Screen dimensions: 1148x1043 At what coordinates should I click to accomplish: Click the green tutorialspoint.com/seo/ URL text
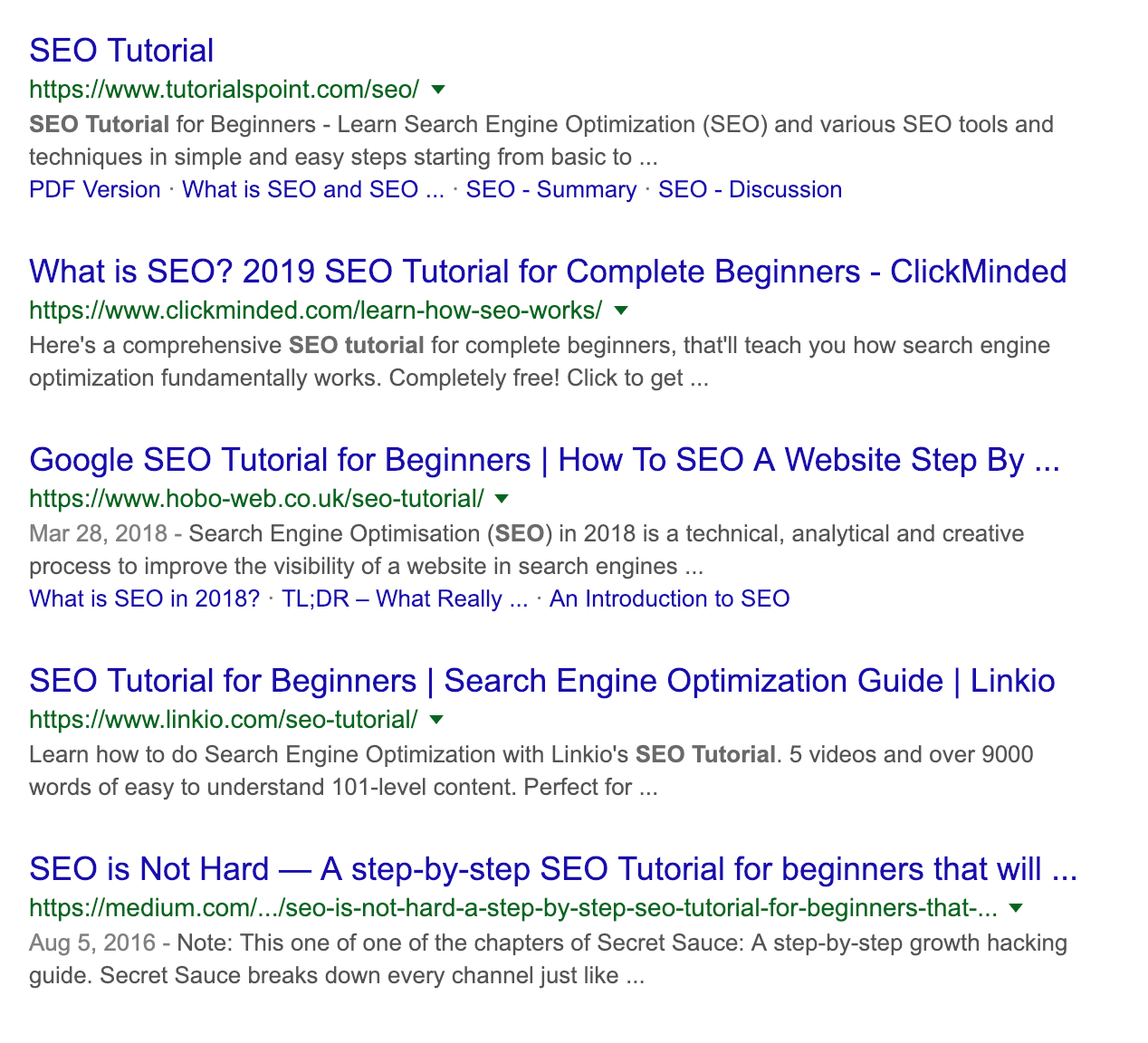click(224, 90)
